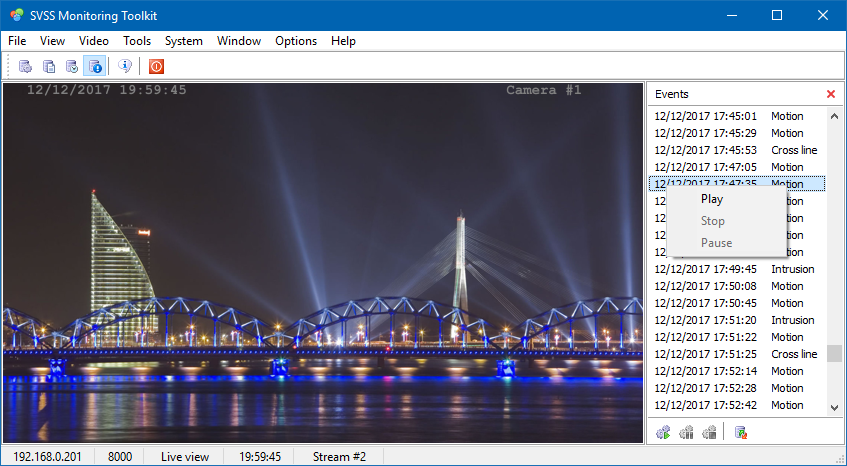Toggle the highlighted events panel toolbar icon
The height and width of the screenshot is (466, 847).
[x=95, y=66]
